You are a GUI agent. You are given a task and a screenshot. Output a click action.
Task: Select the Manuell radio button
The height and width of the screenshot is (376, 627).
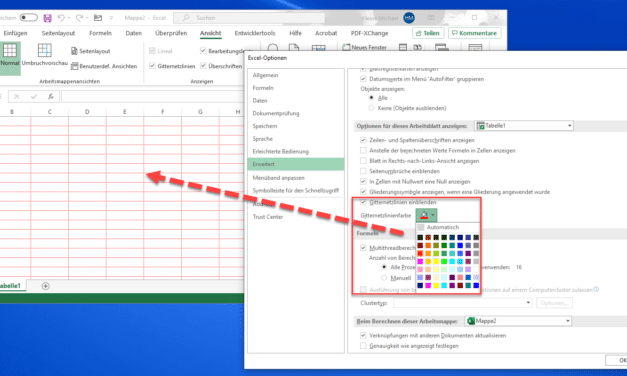pos(384,278)
